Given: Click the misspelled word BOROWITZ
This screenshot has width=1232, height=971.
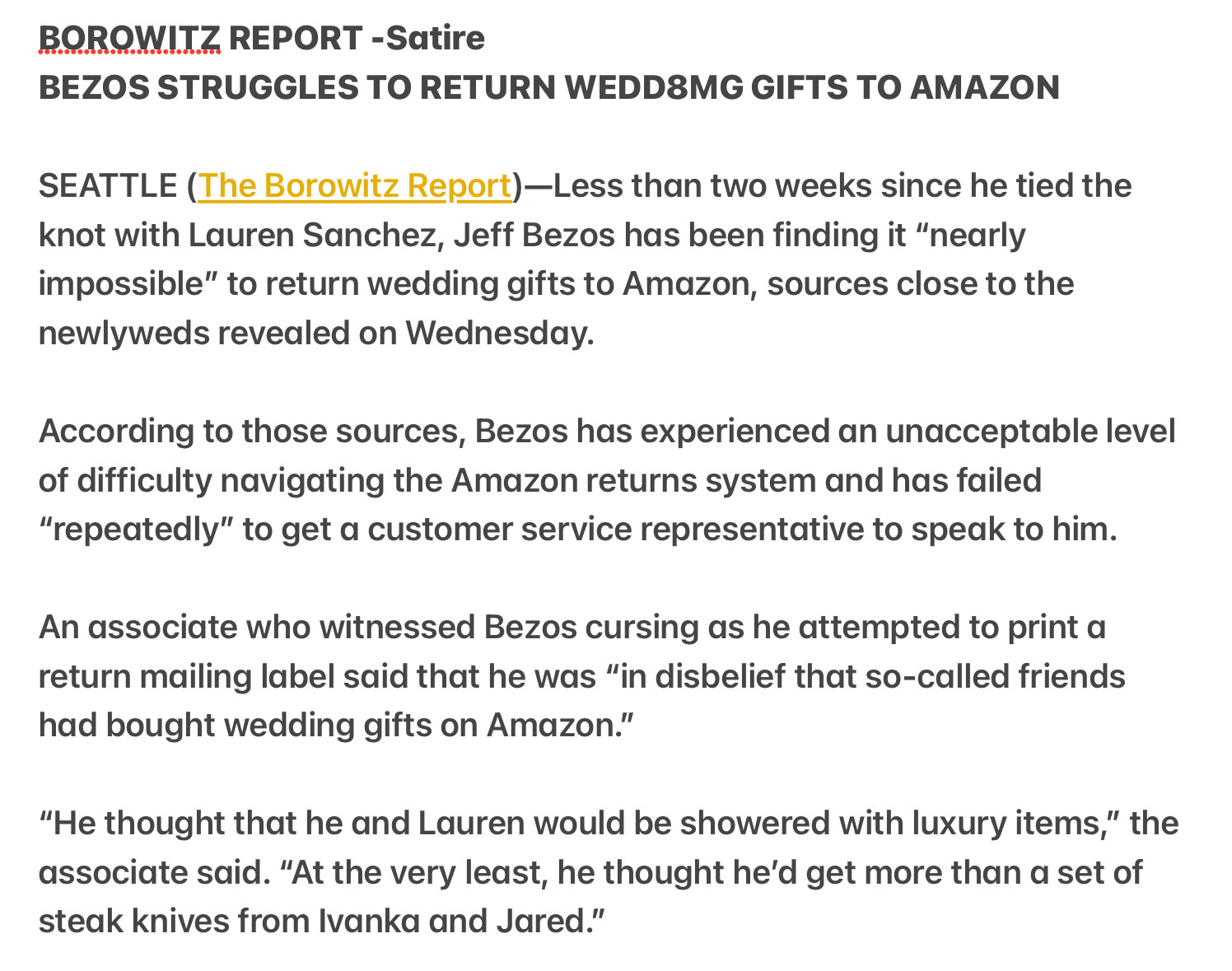Looking at the screenshot, I should point(129,38).
